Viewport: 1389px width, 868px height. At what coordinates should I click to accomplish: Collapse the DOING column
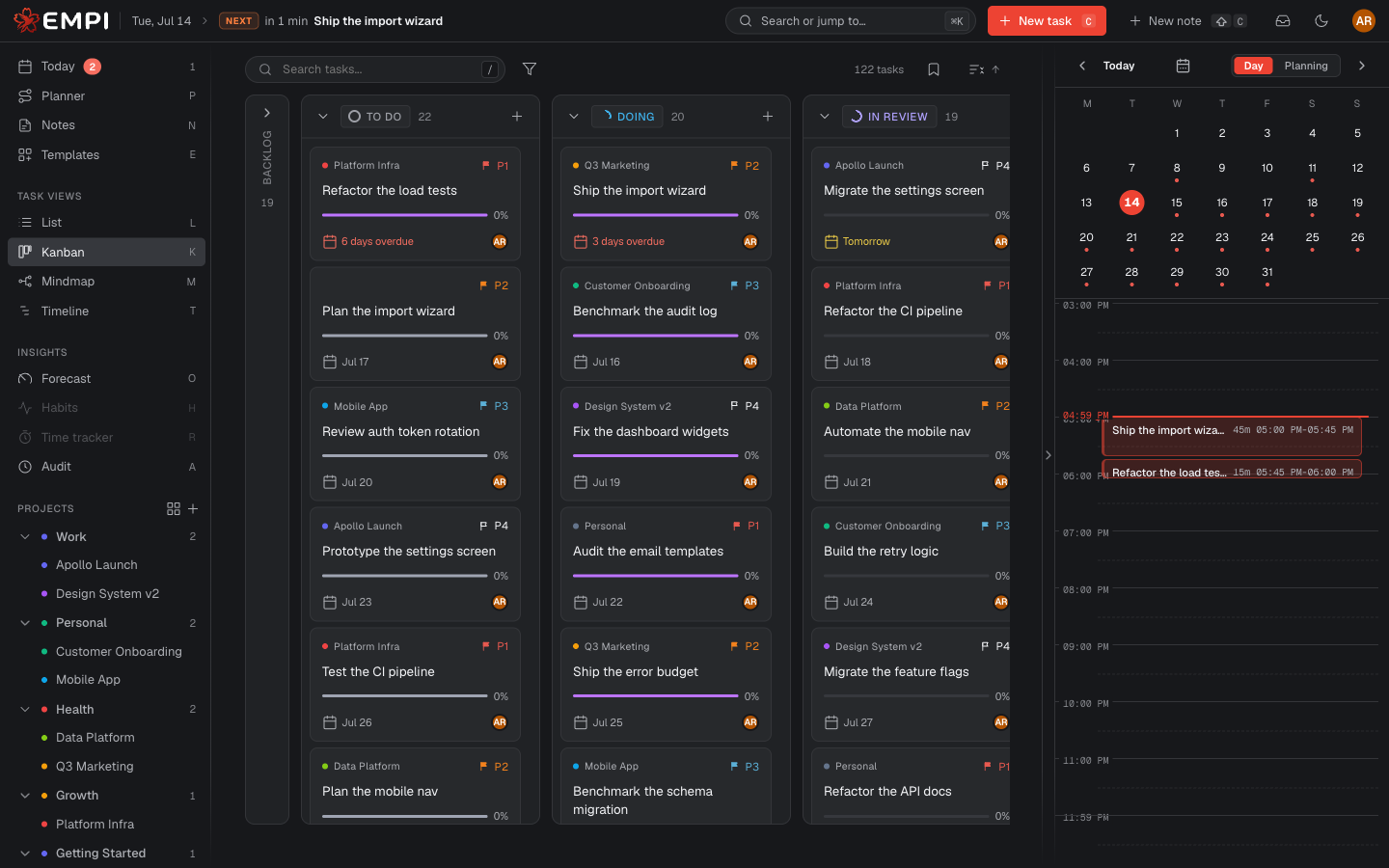point(573,117)
